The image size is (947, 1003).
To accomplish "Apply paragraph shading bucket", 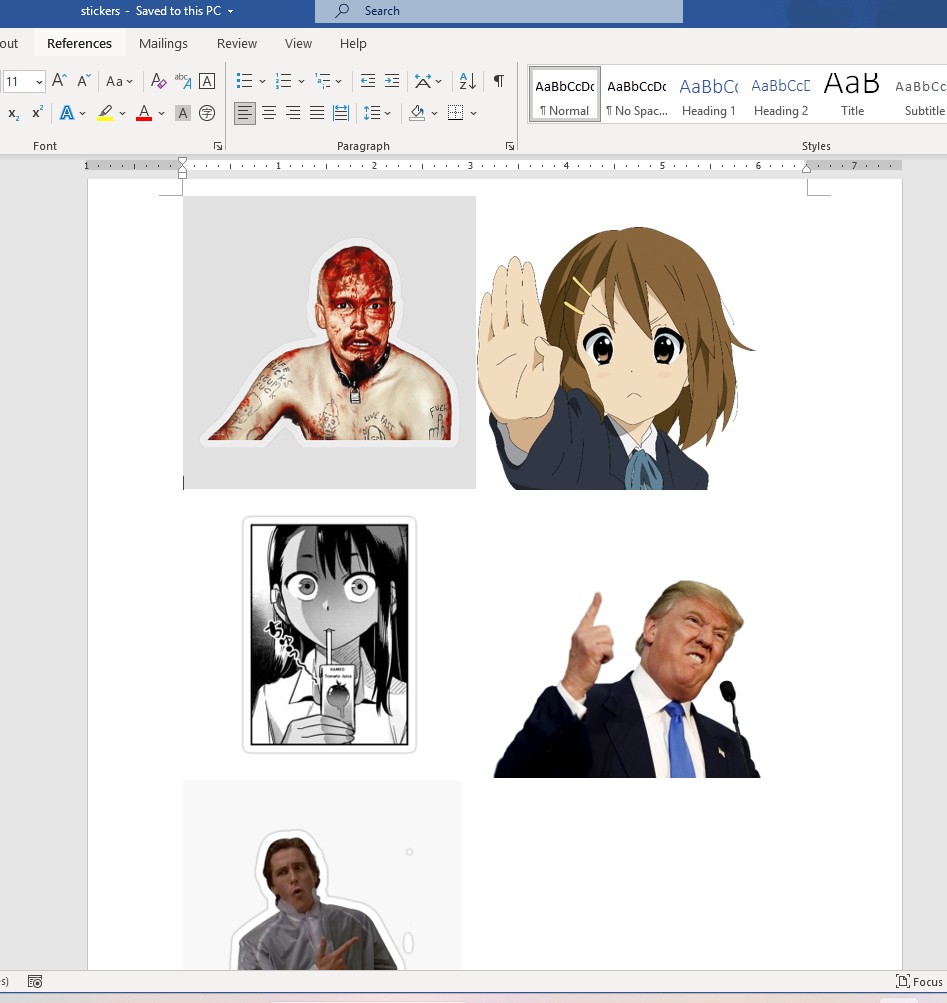I will (417, 113).
